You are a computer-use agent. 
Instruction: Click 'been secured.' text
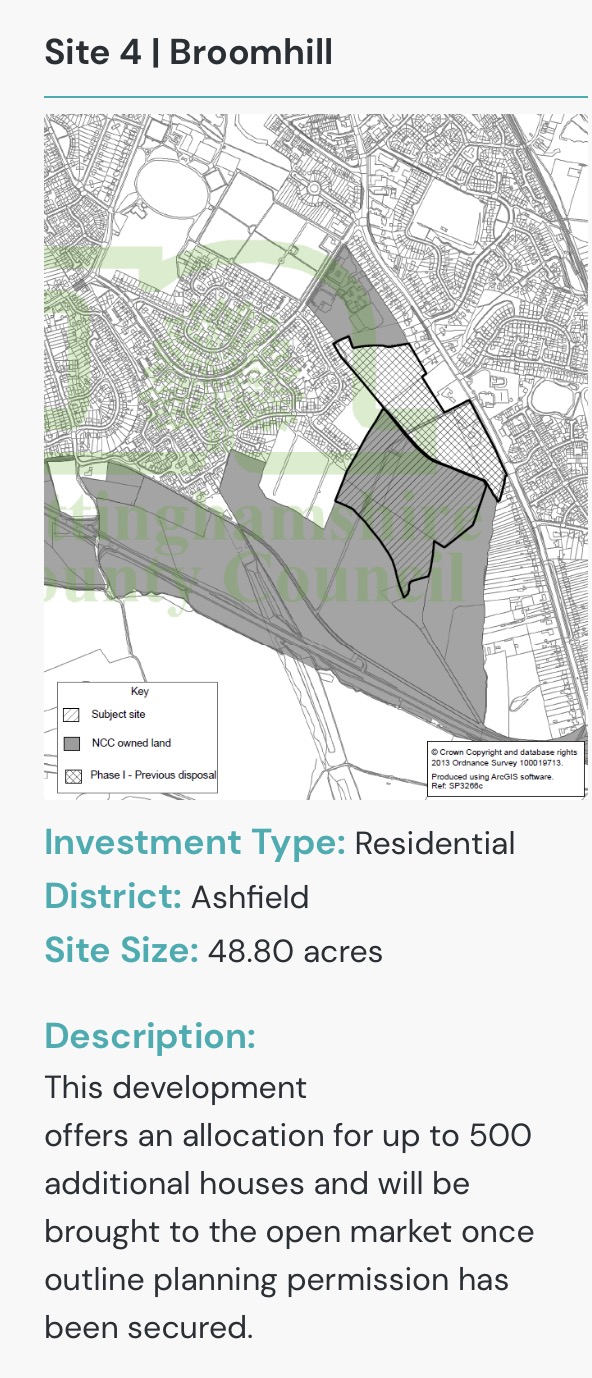(149, 1328)
